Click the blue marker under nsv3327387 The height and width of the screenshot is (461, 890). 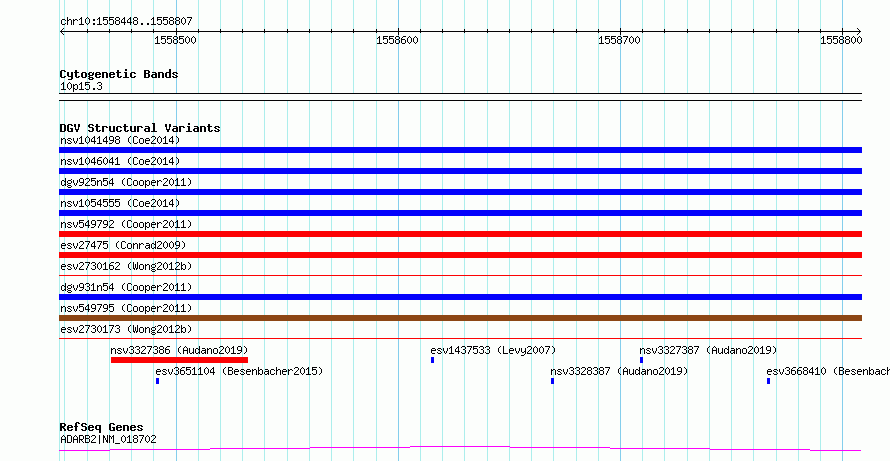641,360
